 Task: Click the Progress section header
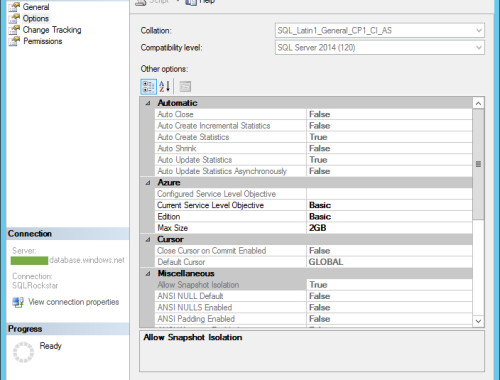68,329
